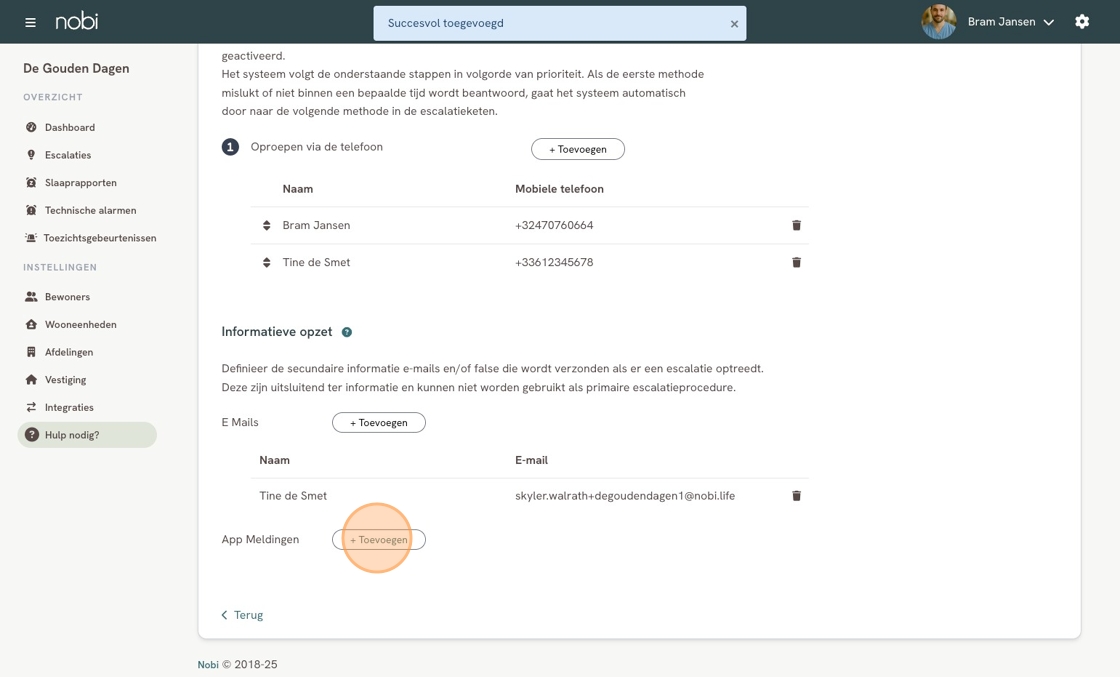Open the settings gear icon
The width and height of the screenshot is (1120, 677).
click(1082, 22)
